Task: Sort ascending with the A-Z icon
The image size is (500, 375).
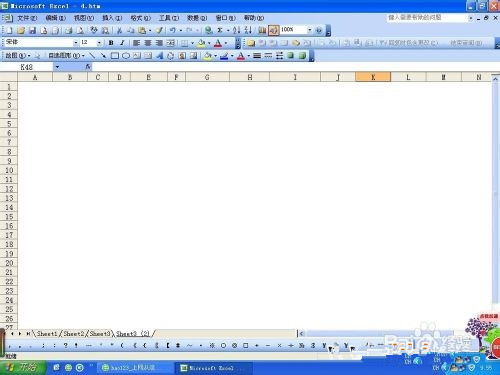Action: tap(237, 30)
